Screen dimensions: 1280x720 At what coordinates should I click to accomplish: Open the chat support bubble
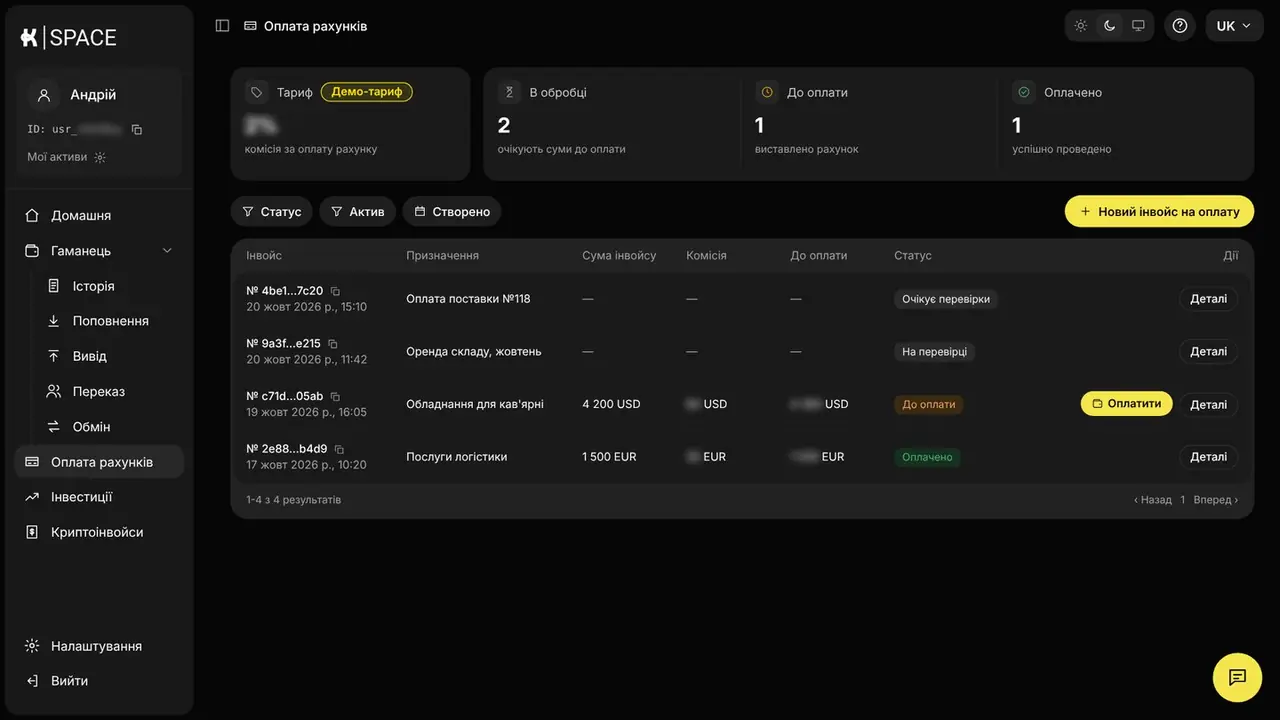point(1237,677)
